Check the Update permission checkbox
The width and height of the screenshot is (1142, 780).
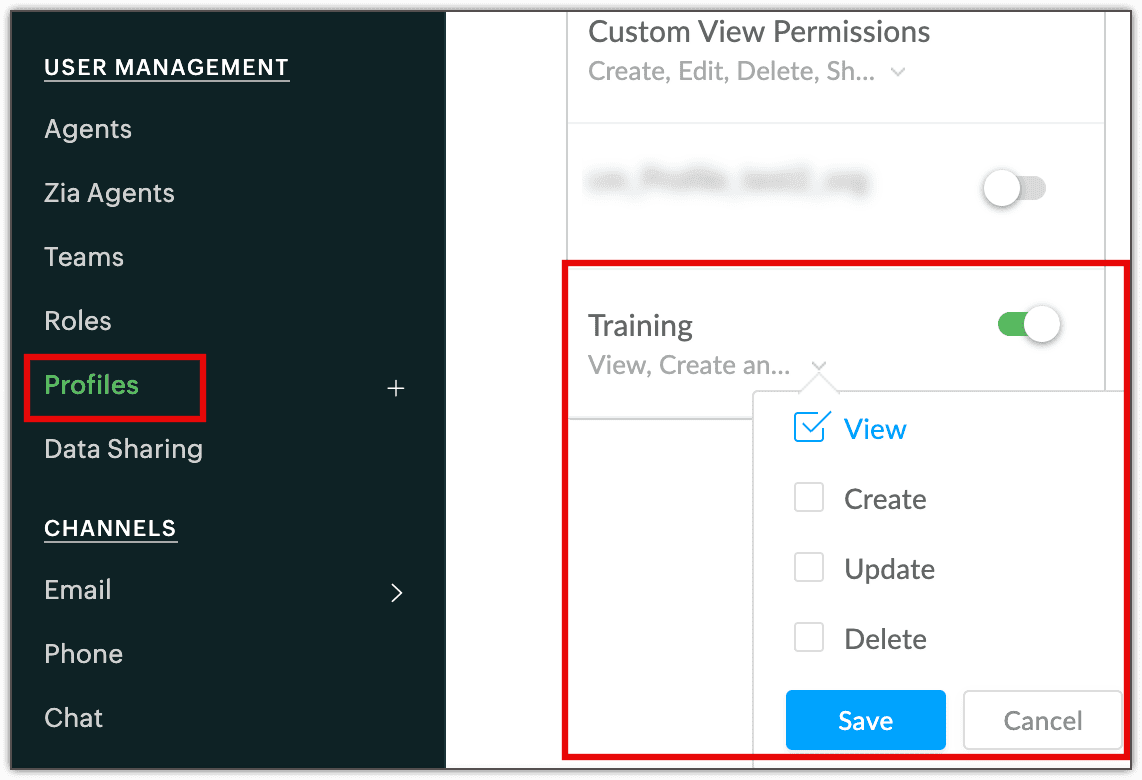(x=809, y=568)
